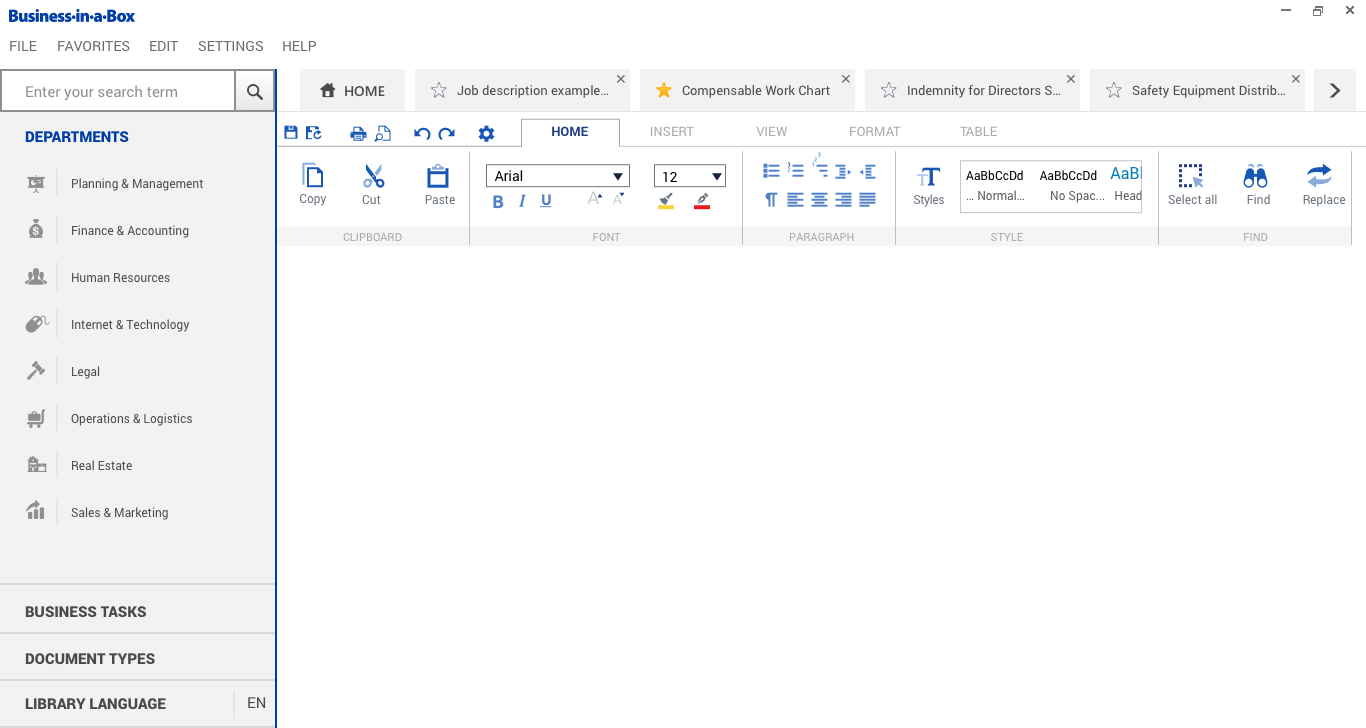This screenshot has height=728, width=1366.
Task: Click the Replace icon
Action: pos(1320,177)
